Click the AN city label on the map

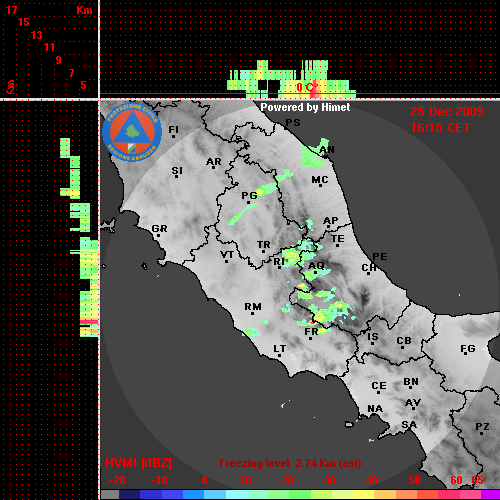coord(327,150)
